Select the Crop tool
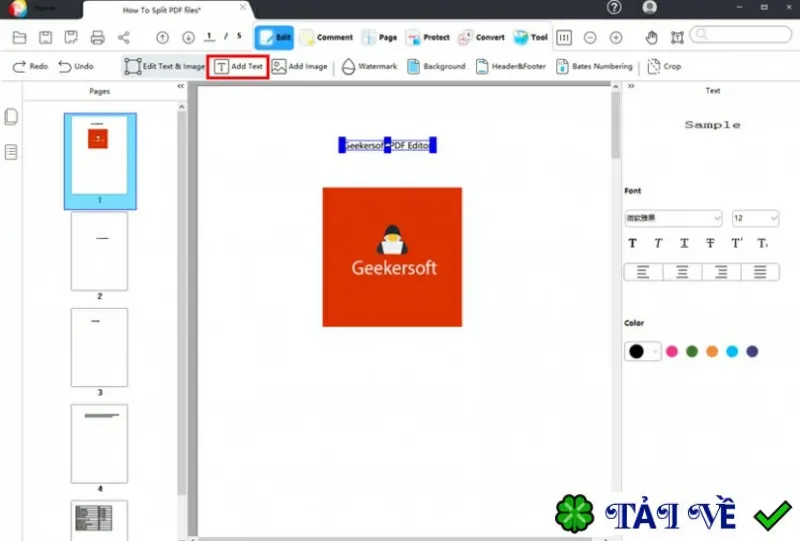 [664, 66]
